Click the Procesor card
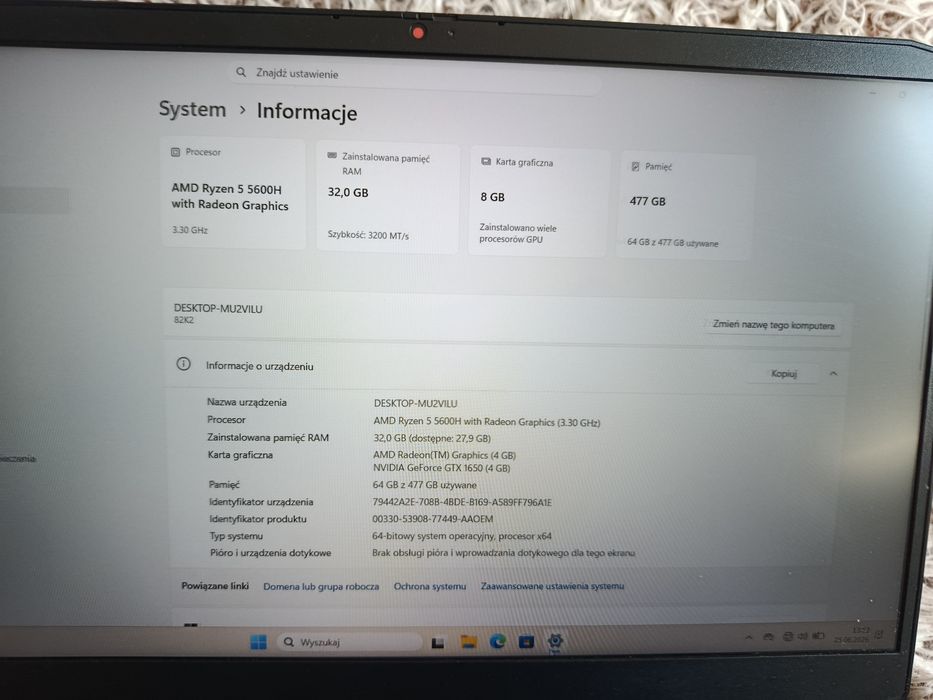Image resolution: width=933 pixels, height=700 pixels. click(233, 193)
